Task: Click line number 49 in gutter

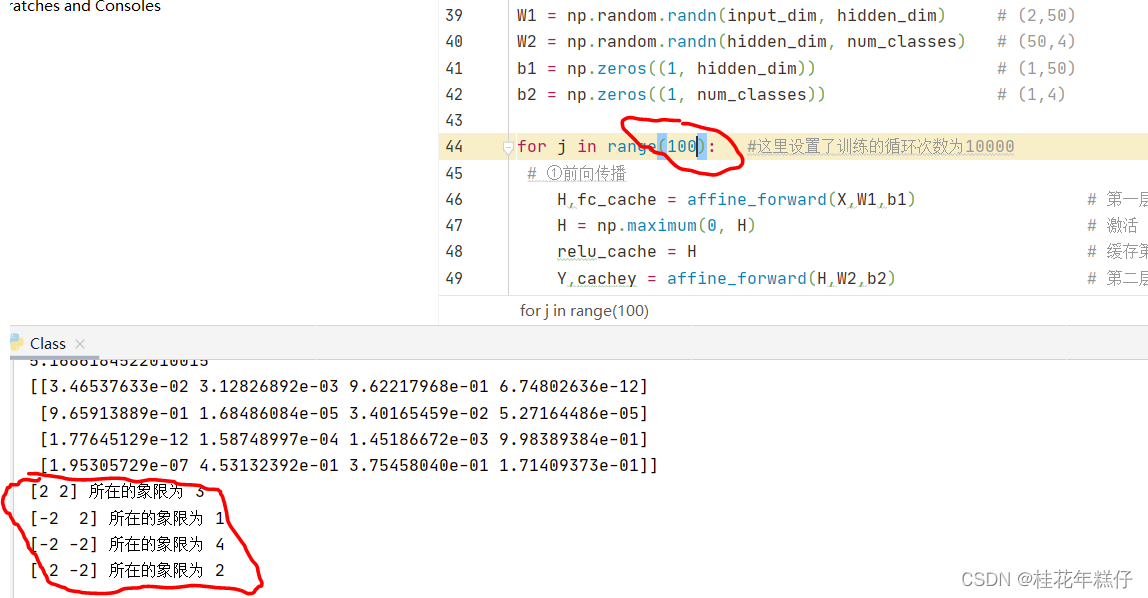Action: click(454, 278)
